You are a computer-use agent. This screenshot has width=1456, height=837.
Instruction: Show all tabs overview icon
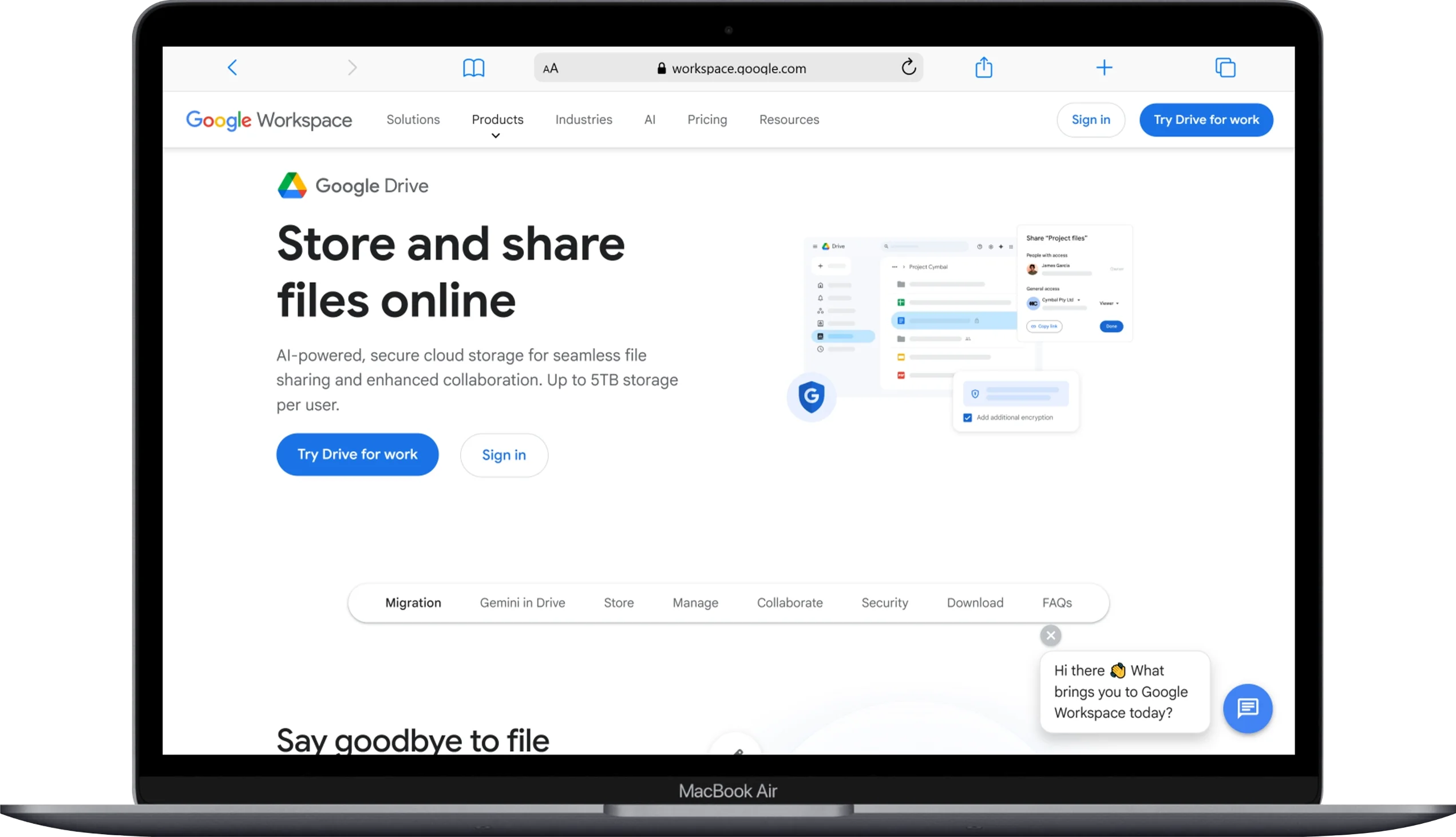tap(1225, 67)
